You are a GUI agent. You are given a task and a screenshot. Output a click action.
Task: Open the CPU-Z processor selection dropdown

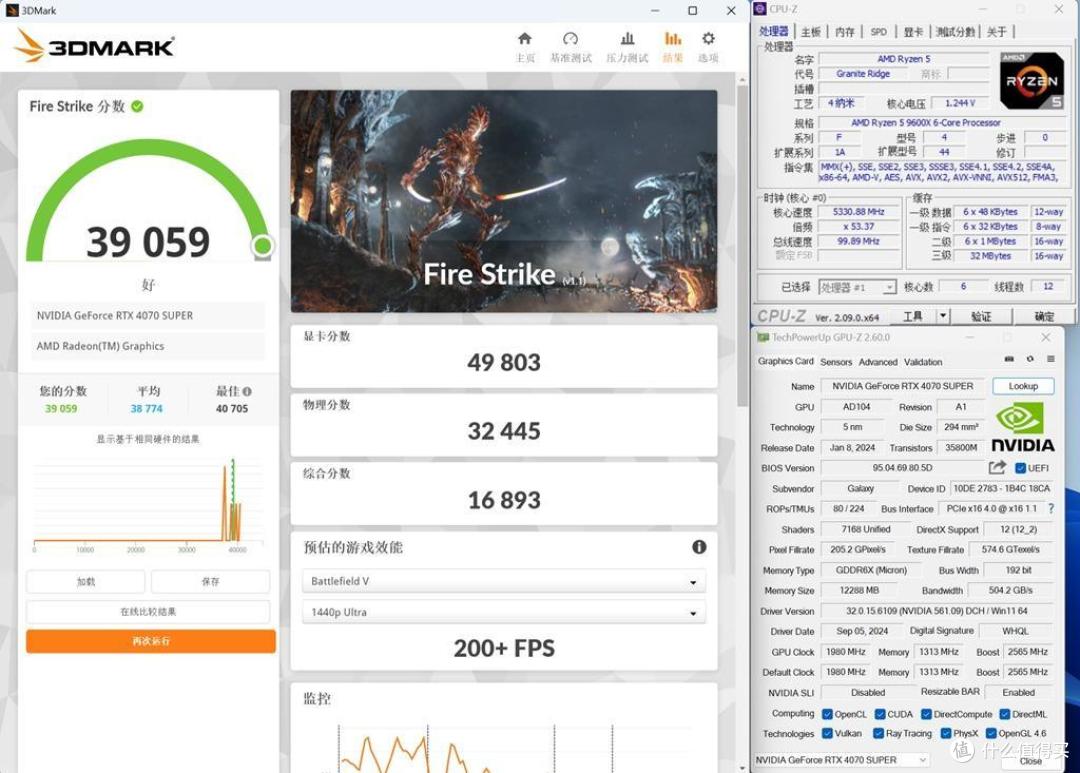[857, 287]
